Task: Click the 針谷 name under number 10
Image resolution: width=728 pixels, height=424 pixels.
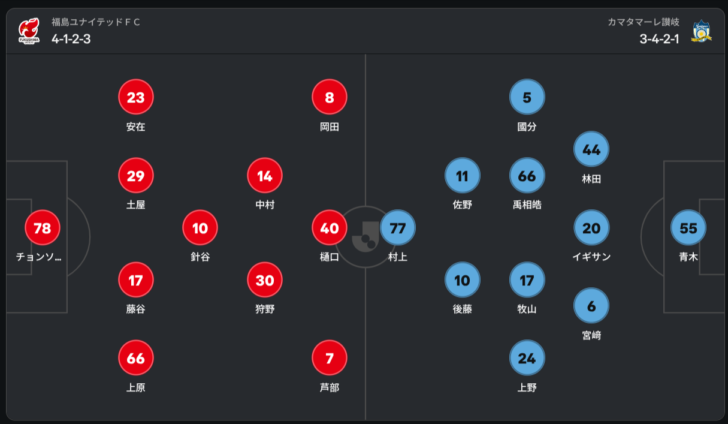Action: [200, 257]
